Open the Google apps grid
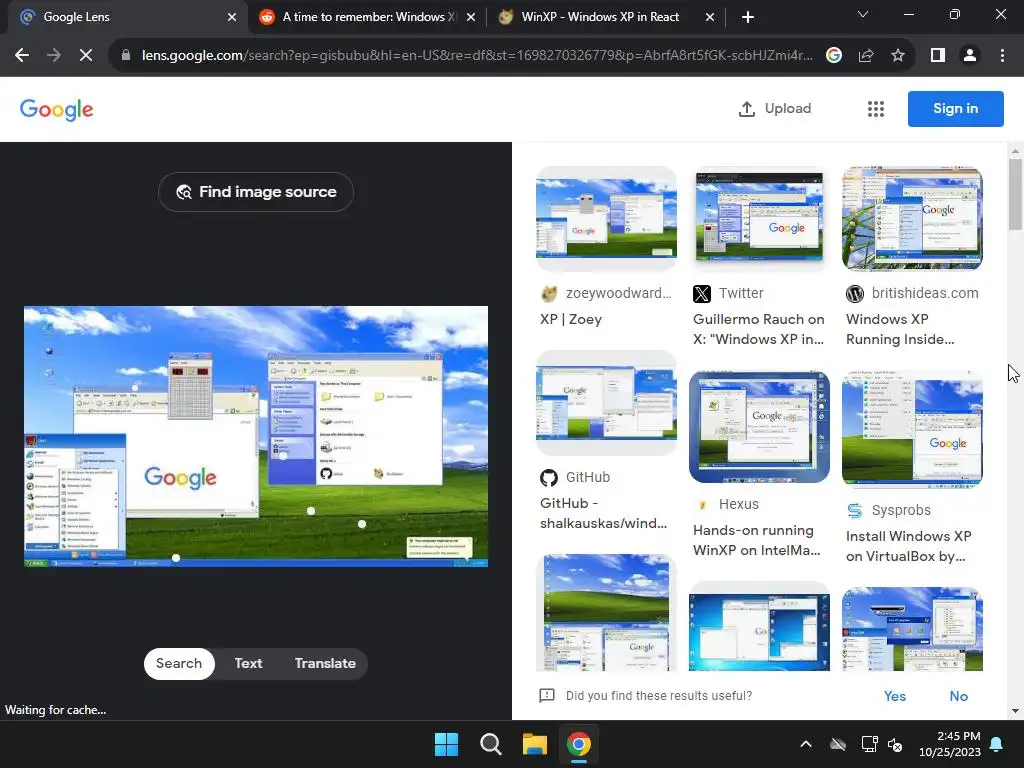1024x768 pixels. (876, 109)
